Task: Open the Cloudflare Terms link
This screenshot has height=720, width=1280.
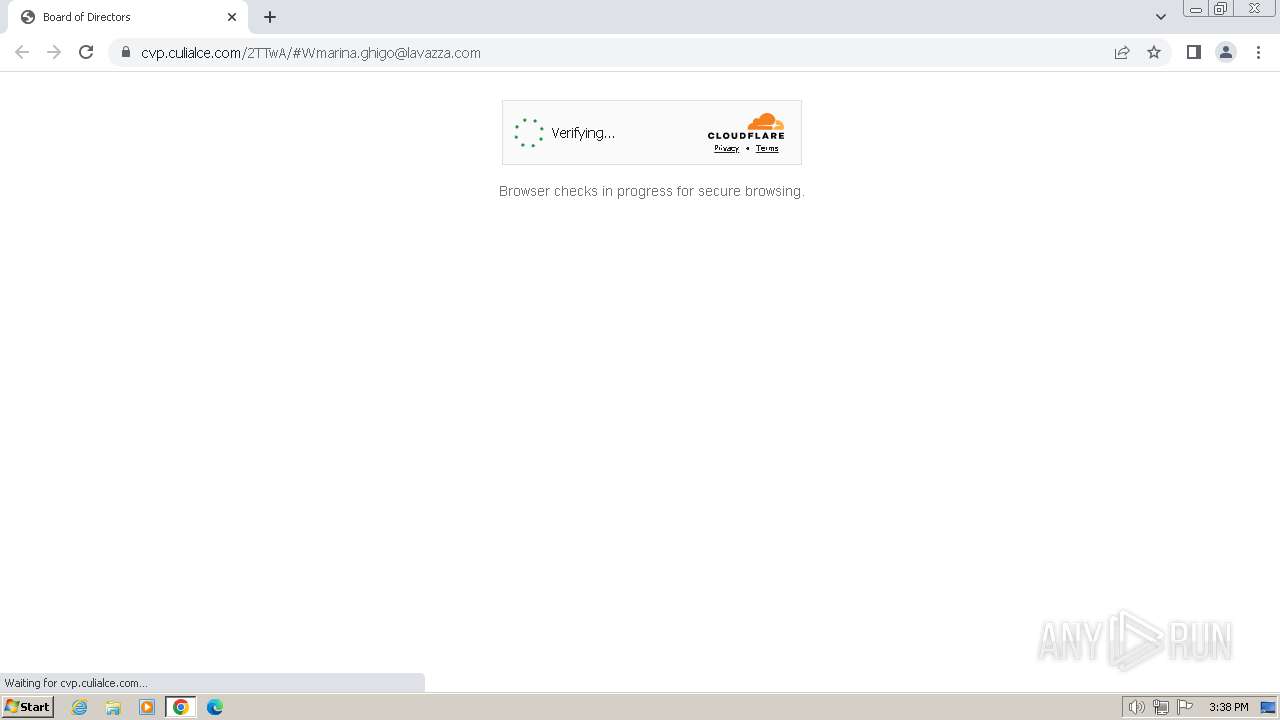Action: click(767, 148)
